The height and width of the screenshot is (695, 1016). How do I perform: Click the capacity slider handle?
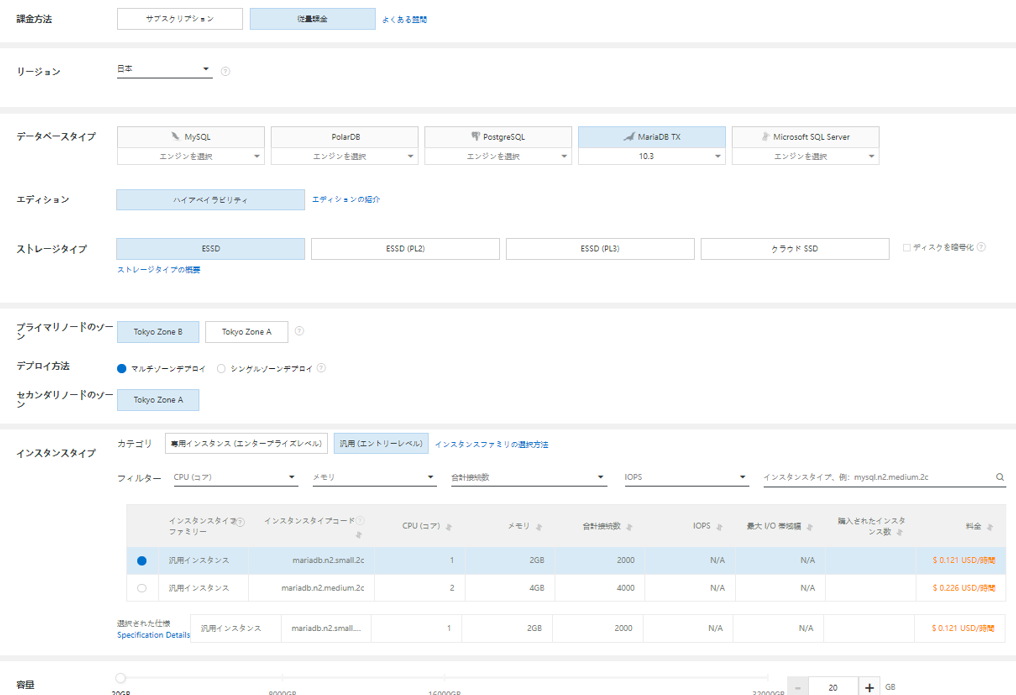click(121, 679)
